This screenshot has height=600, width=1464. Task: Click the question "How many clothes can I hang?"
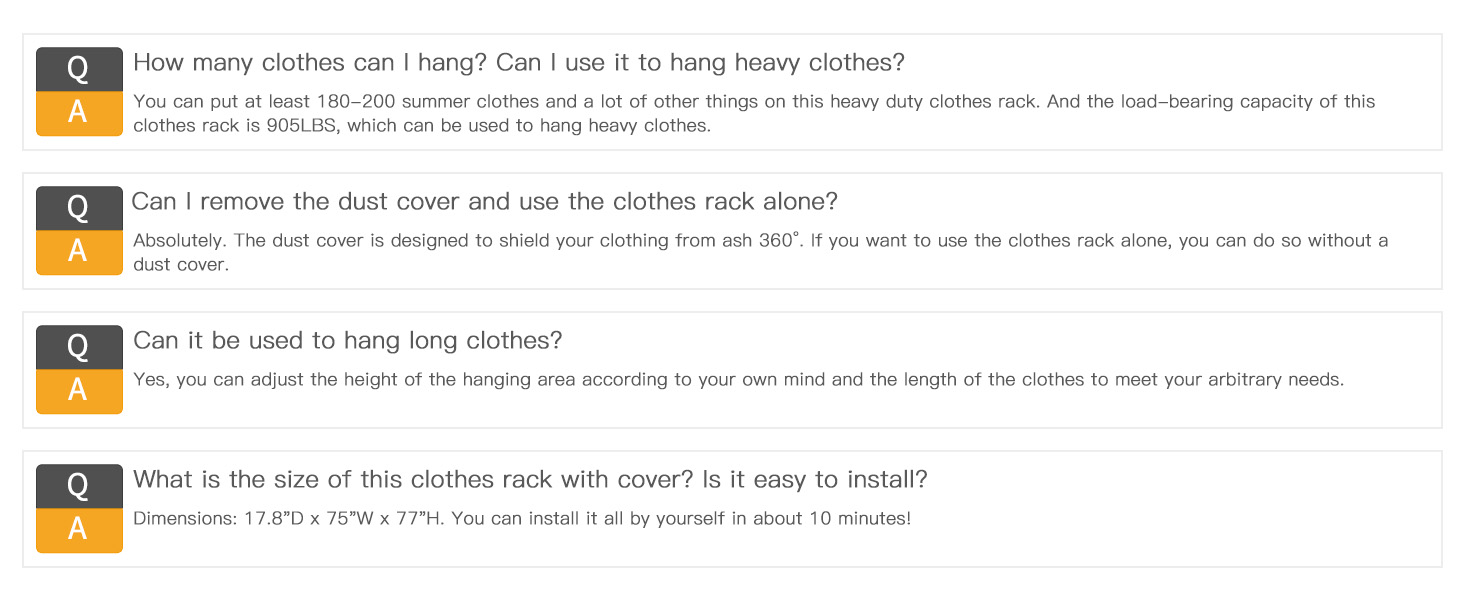[x=310, y=63]
